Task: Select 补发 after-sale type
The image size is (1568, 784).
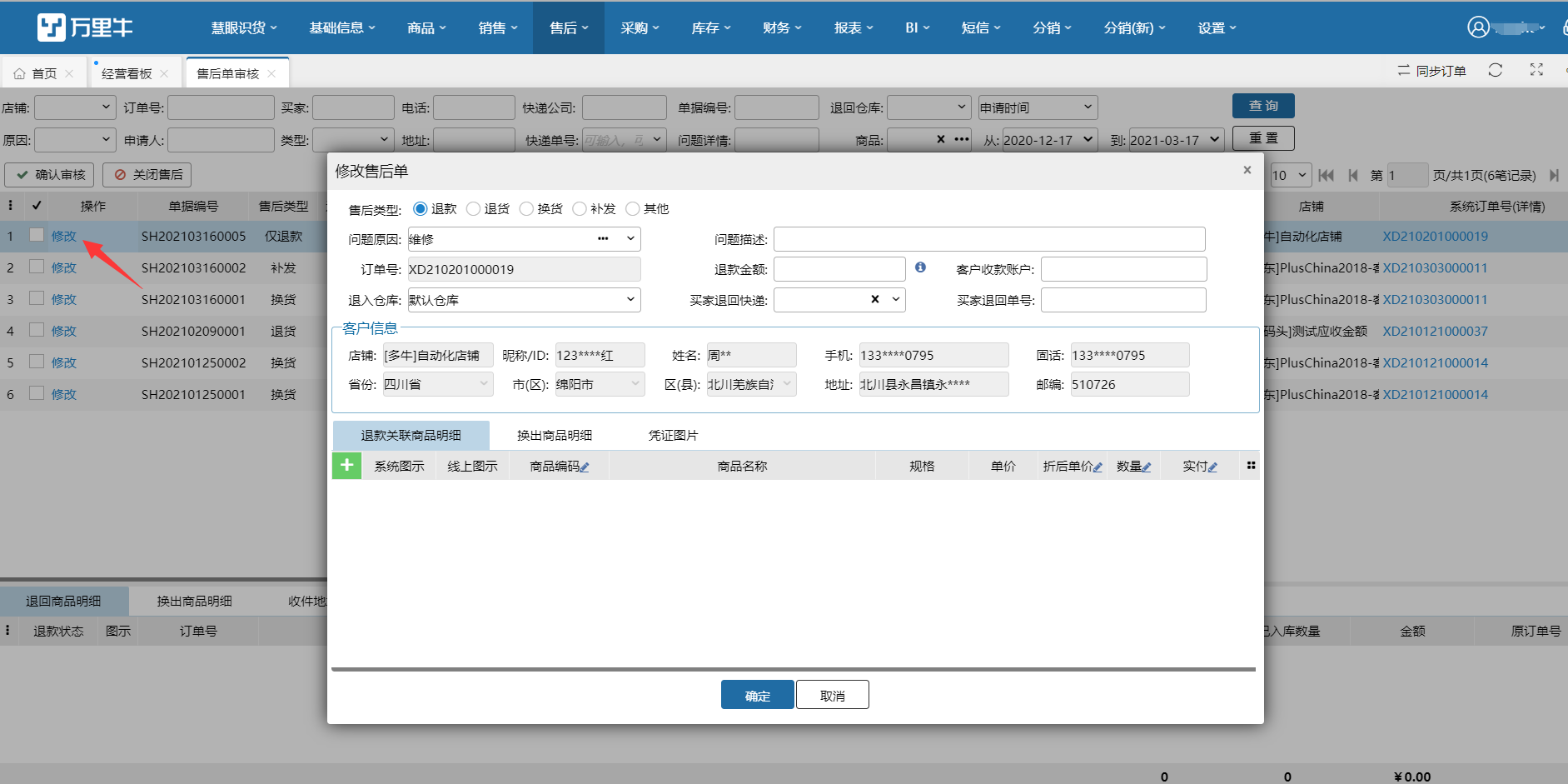Action: pos(580,208)
